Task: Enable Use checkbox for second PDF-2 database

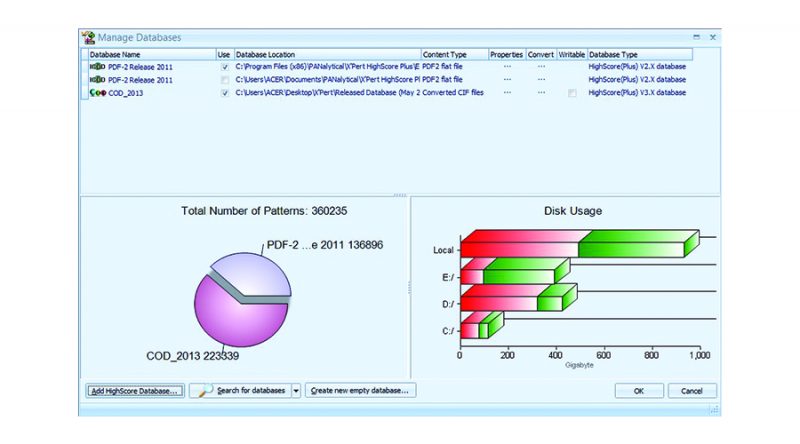Action: [x=225, y=80]
